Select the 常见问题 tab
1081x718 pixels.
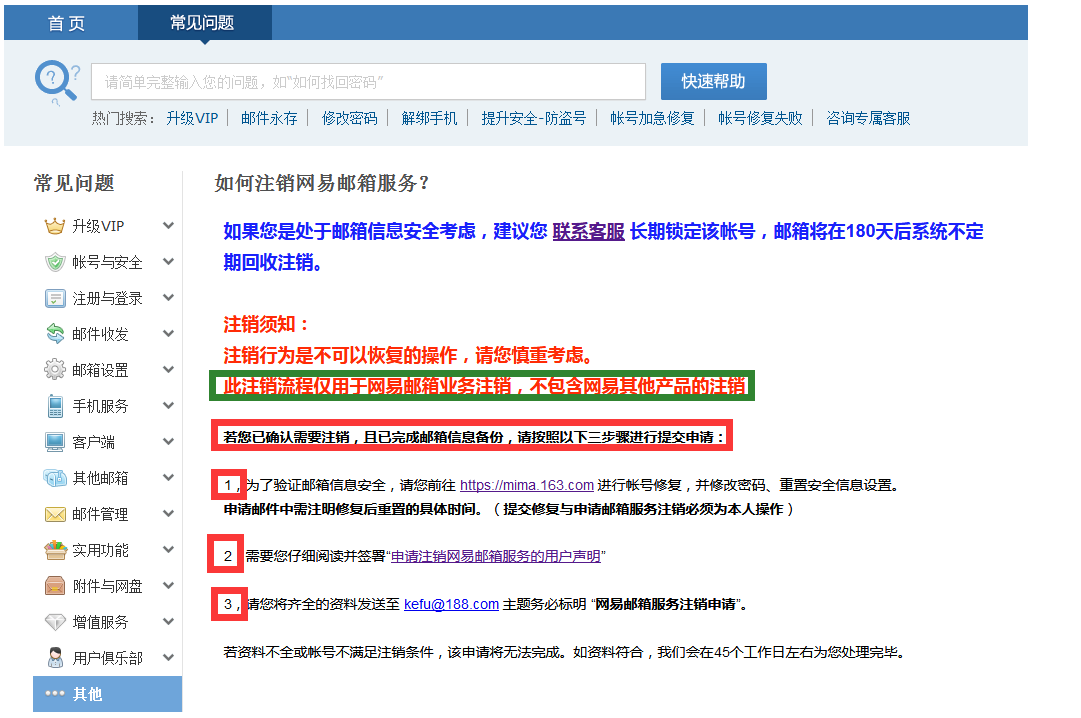click(204, 23)
